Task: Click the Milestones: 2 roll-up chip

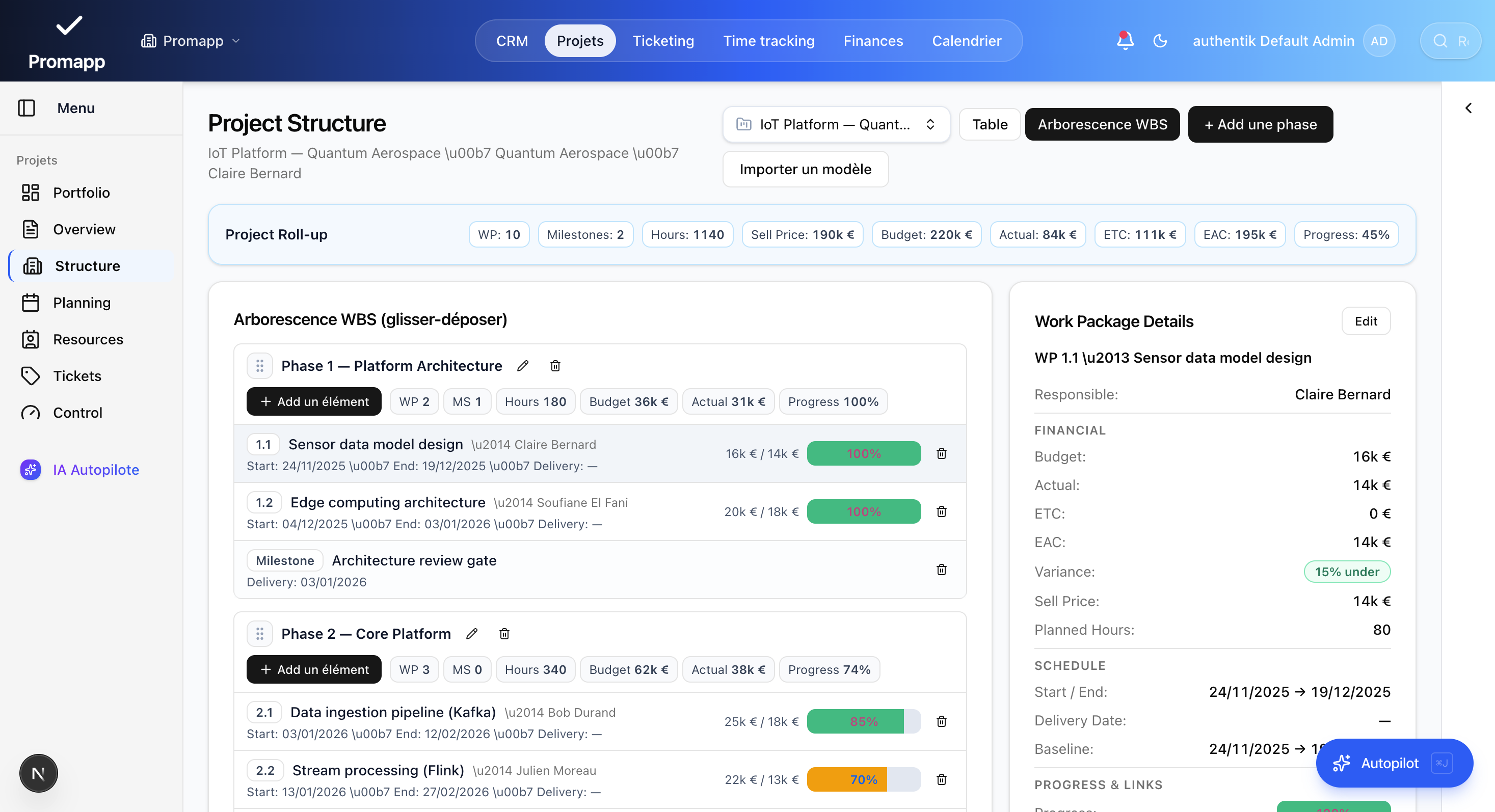Action: (585, 234)
